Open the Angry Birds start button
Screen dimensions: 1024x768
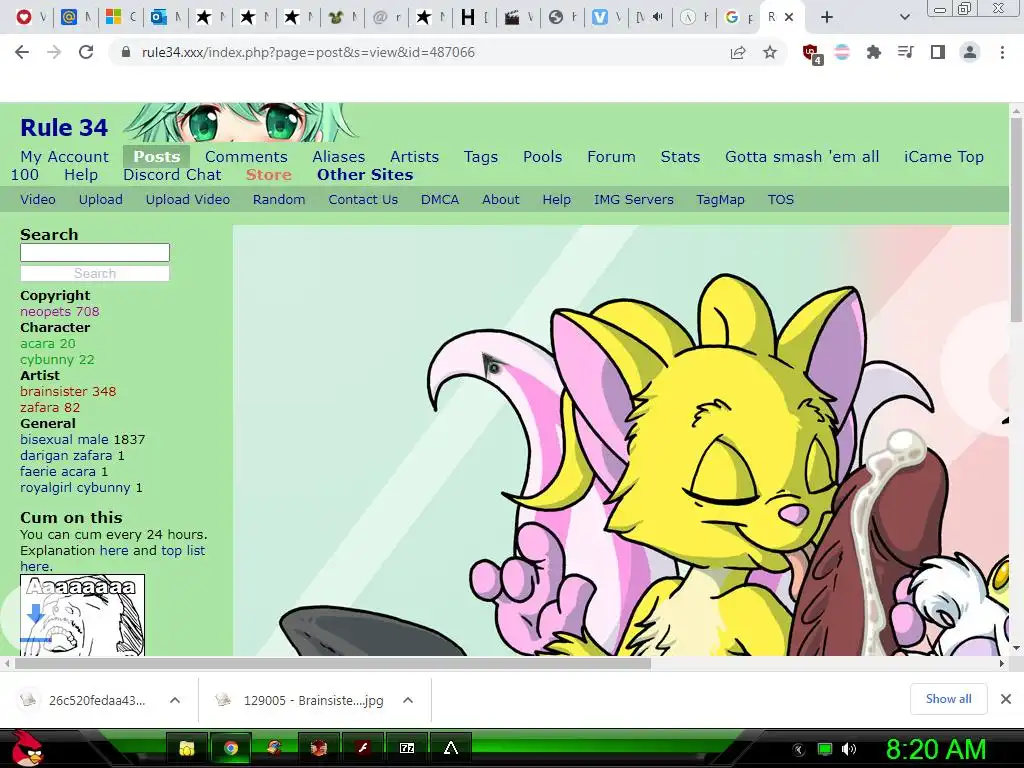[x=27, y=748]
